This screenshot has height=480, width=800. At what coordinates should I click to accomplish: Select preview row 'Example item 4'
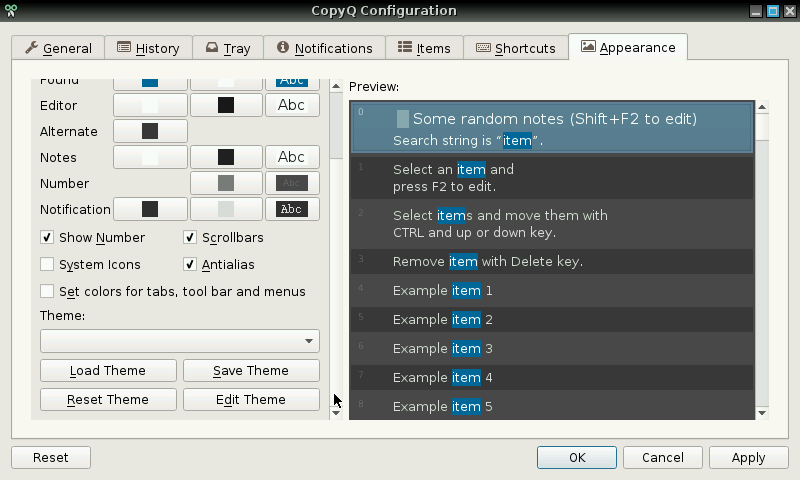point(552,378)
